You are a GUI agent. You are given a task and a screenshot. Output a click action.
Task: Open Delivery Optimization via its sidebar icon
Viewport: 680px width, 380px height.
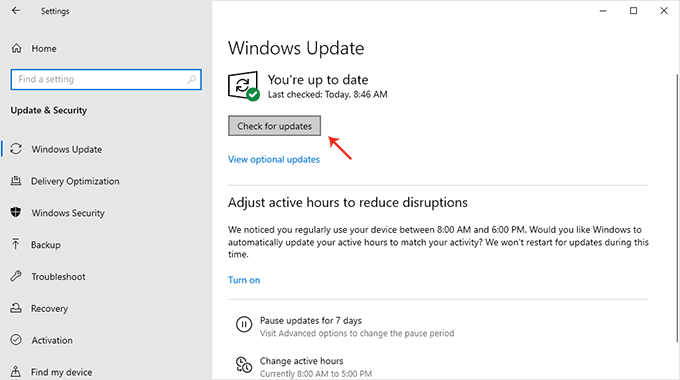point(16,181)
